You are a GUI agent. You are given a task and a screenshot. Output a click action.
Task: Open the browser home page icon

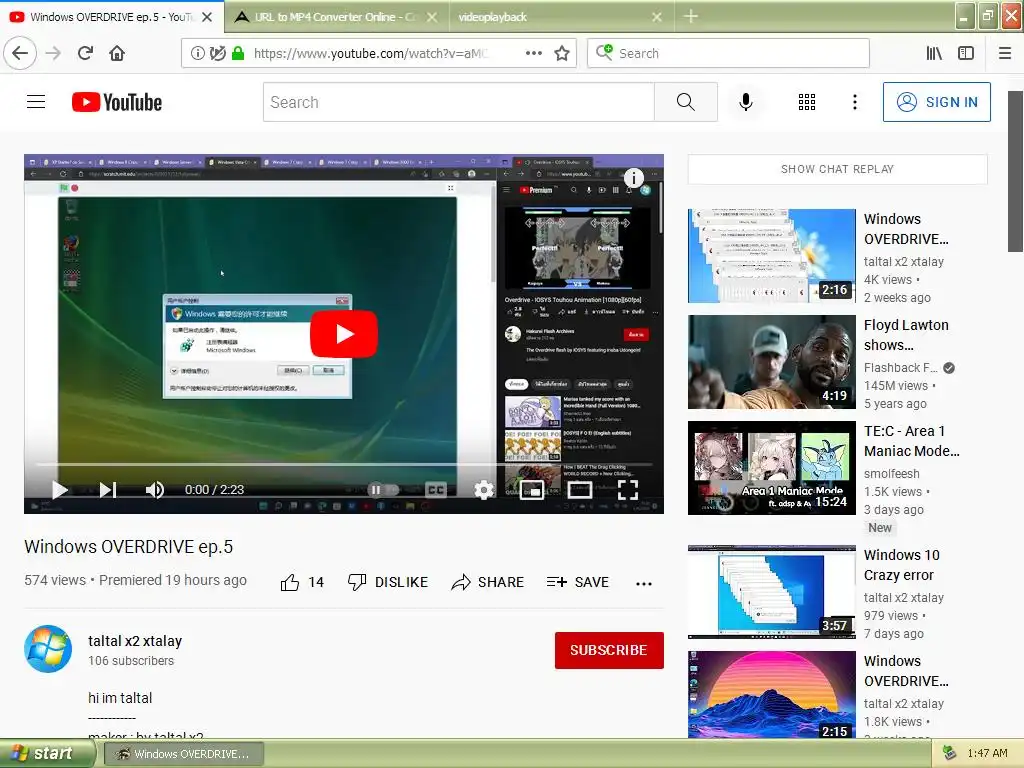point(117,53)
